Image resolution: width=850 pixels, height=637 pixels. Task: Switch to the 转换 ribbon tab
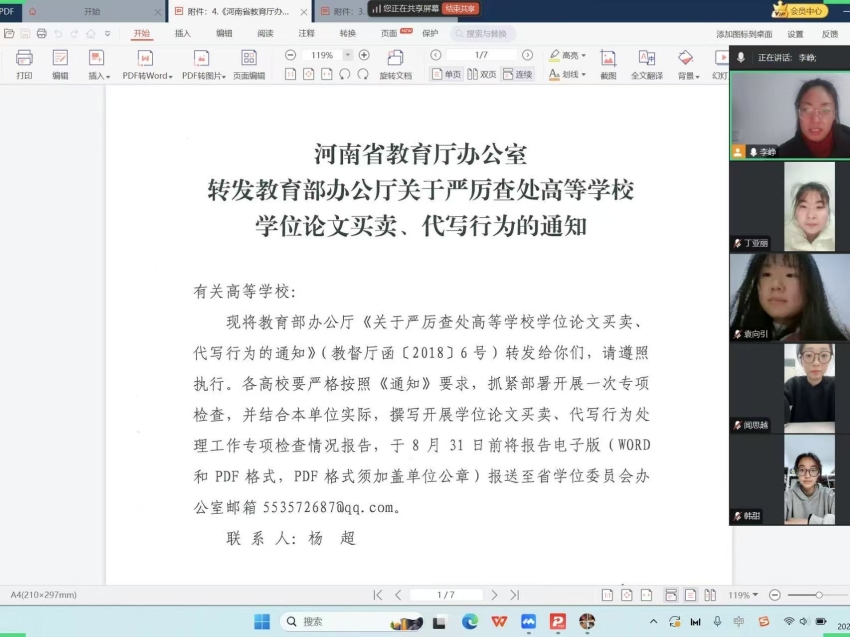pos(347,34)
